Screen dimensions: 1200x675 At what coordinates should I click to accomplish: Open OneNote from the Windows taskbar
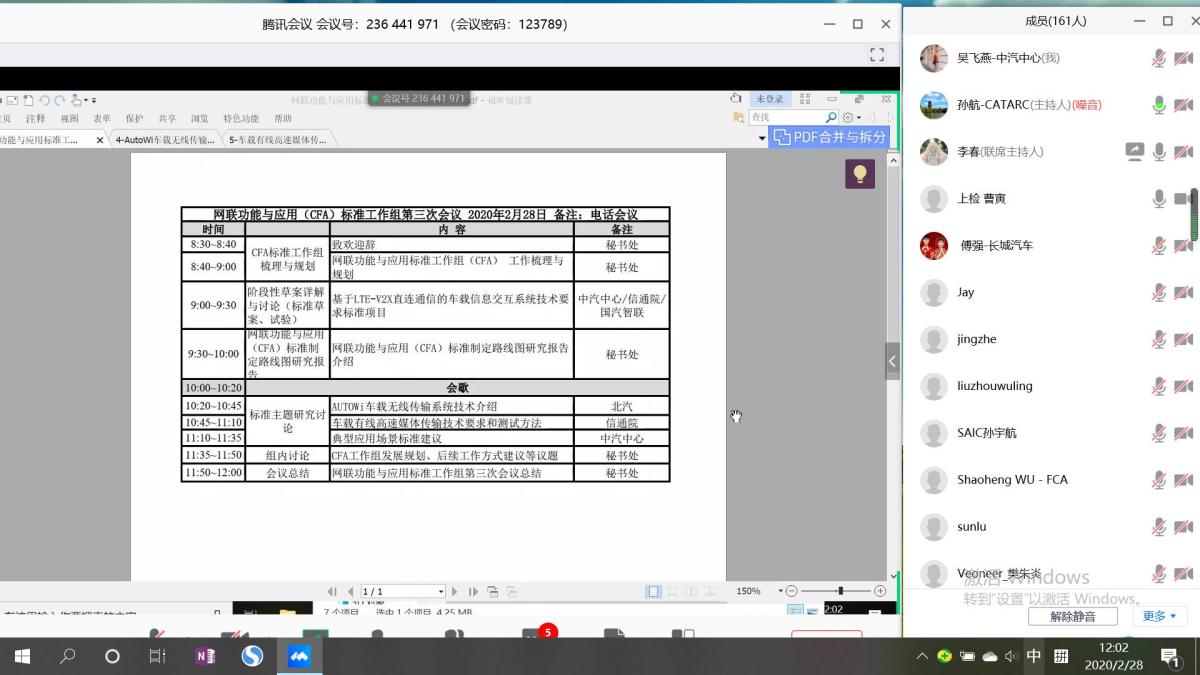tap(205, 656)
